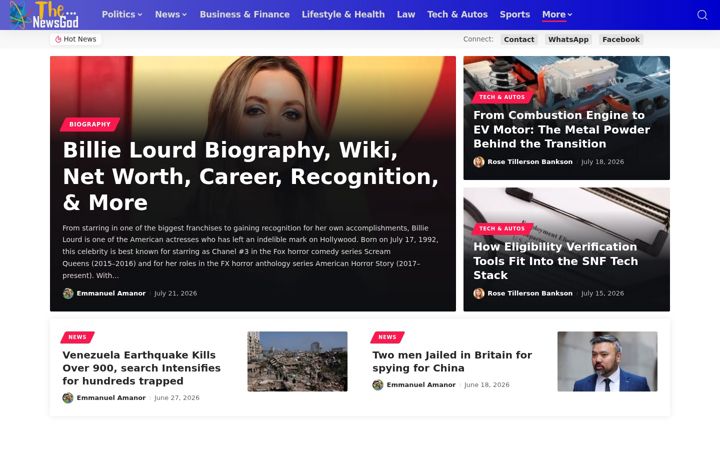The height and width of the screenshot is (450, 720).
Task: Click The NewsGod site logo
Action: click(44, 15)
